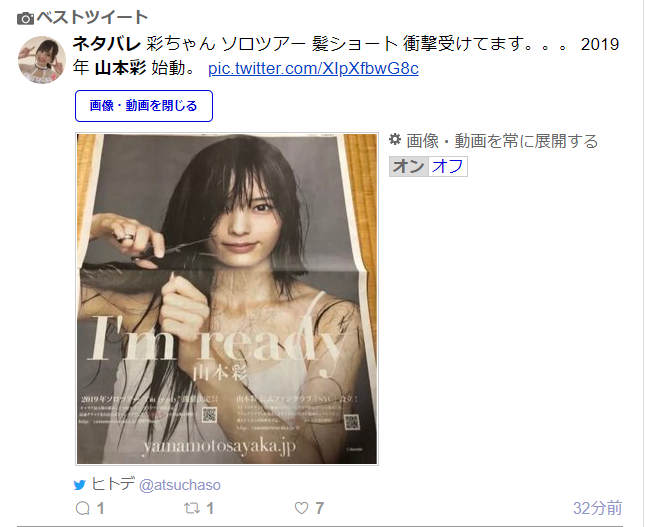The image size is (645, 527).
Task: Click the ベストツイート heading
Action: pos(92,17)
